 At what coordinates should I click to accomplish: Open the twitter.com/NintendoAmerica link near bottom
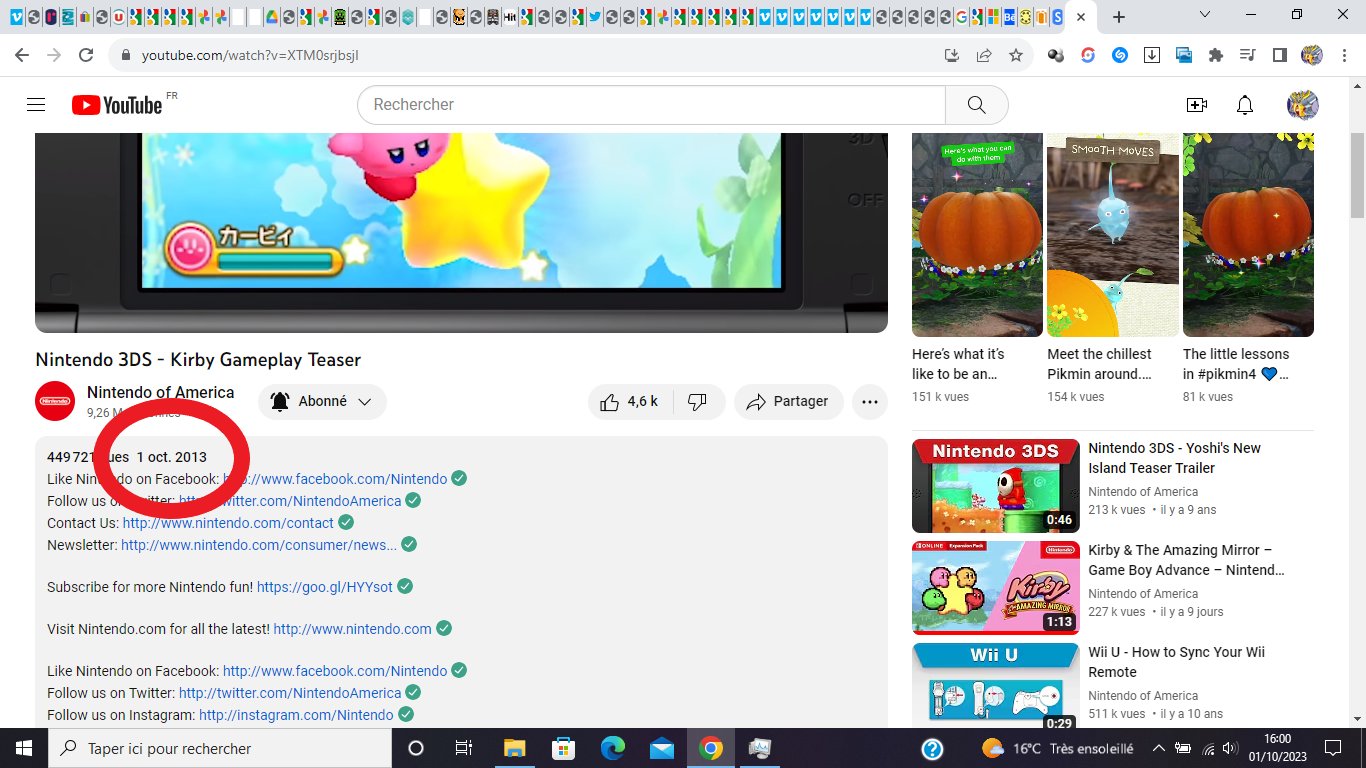[x=290, y=693]
